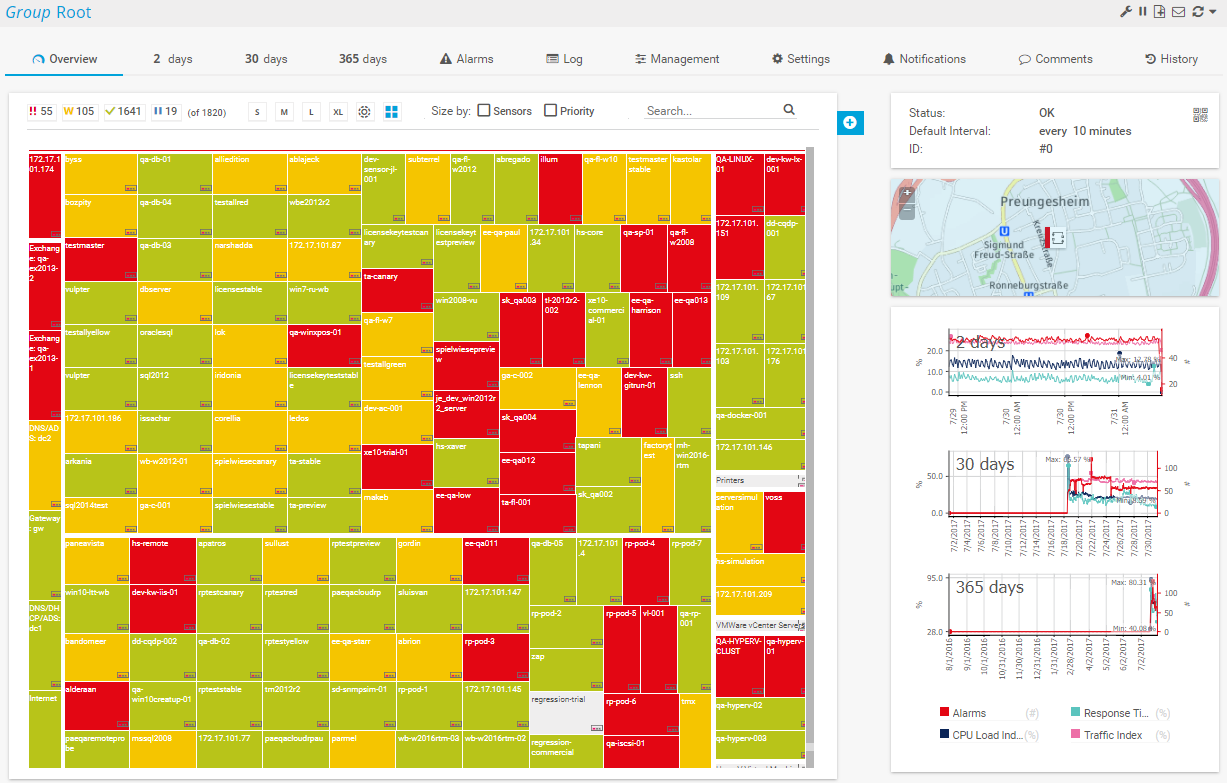This screenshot has height=783, width=1227.
Task: Click the blue plus add button
Action: coord(850,123)
